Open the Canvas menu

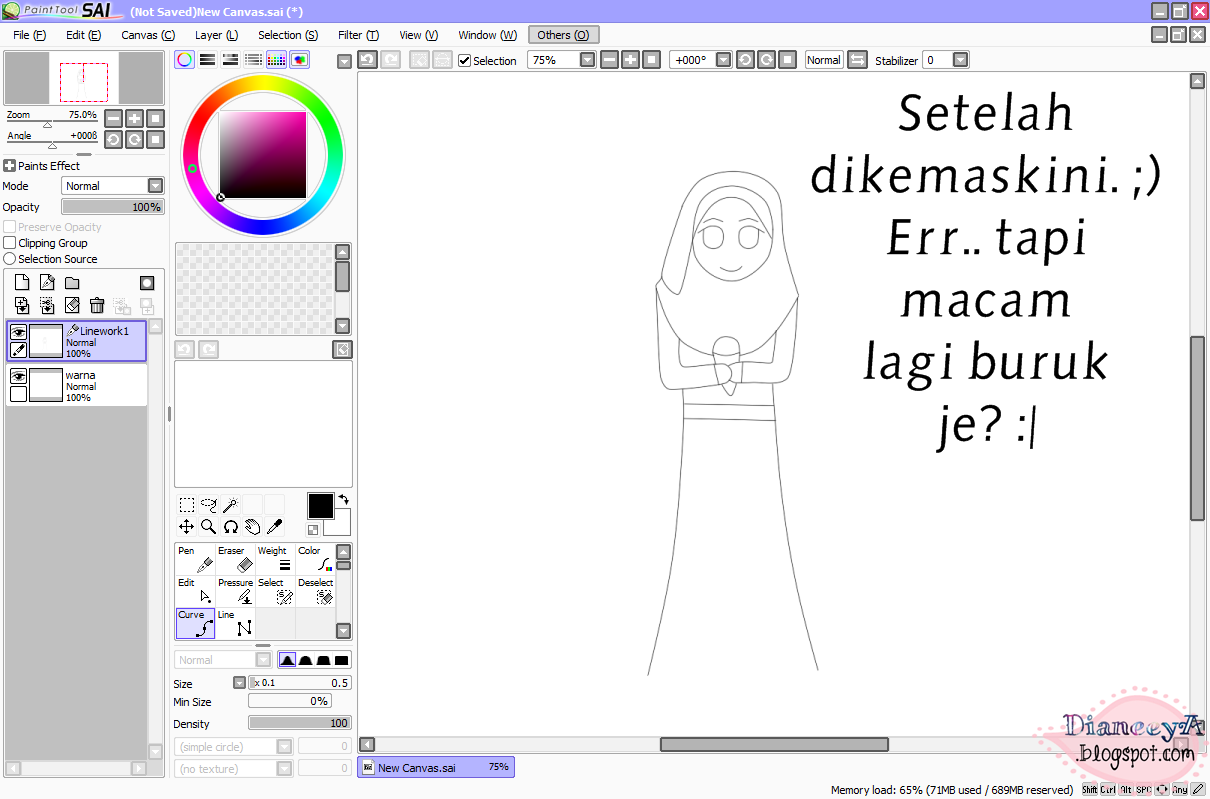coord(148,35)
